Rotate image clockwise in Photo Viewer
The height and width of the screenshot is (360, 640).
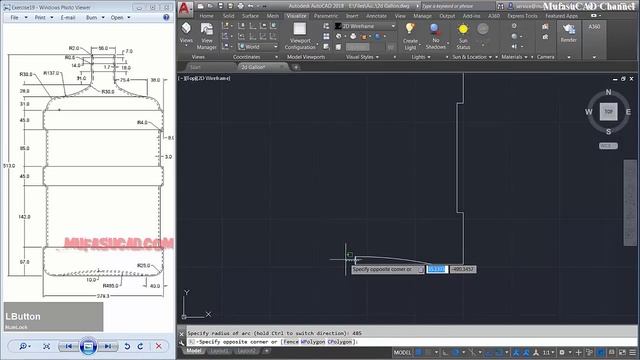point(140,346)
